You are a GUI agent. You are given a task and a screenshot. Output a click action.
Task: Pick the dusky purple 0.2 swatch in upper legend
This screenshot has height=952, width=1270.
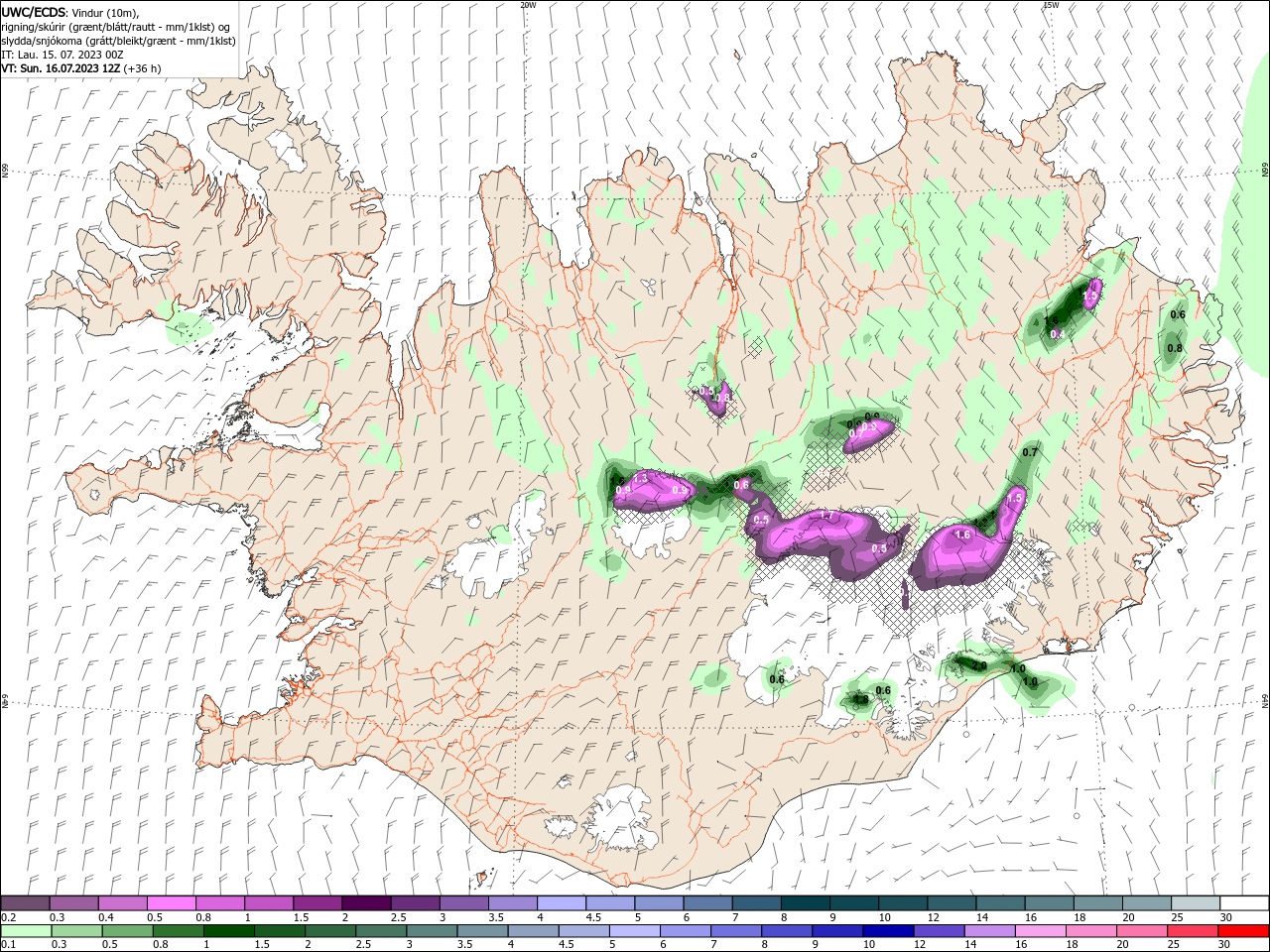coord(25,903)
